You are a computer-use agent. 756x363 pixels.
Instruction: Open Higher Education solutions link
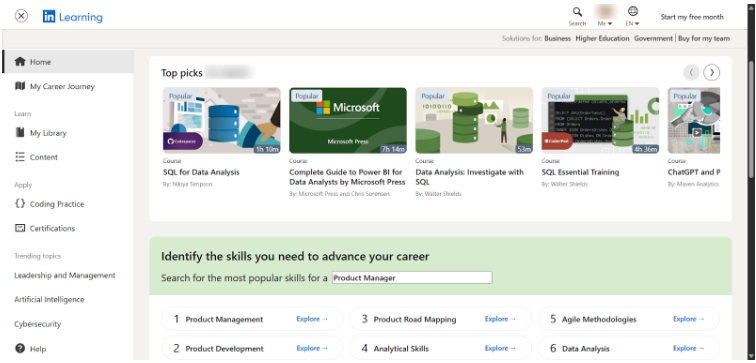pyautogui.click(x=602, y=39)
